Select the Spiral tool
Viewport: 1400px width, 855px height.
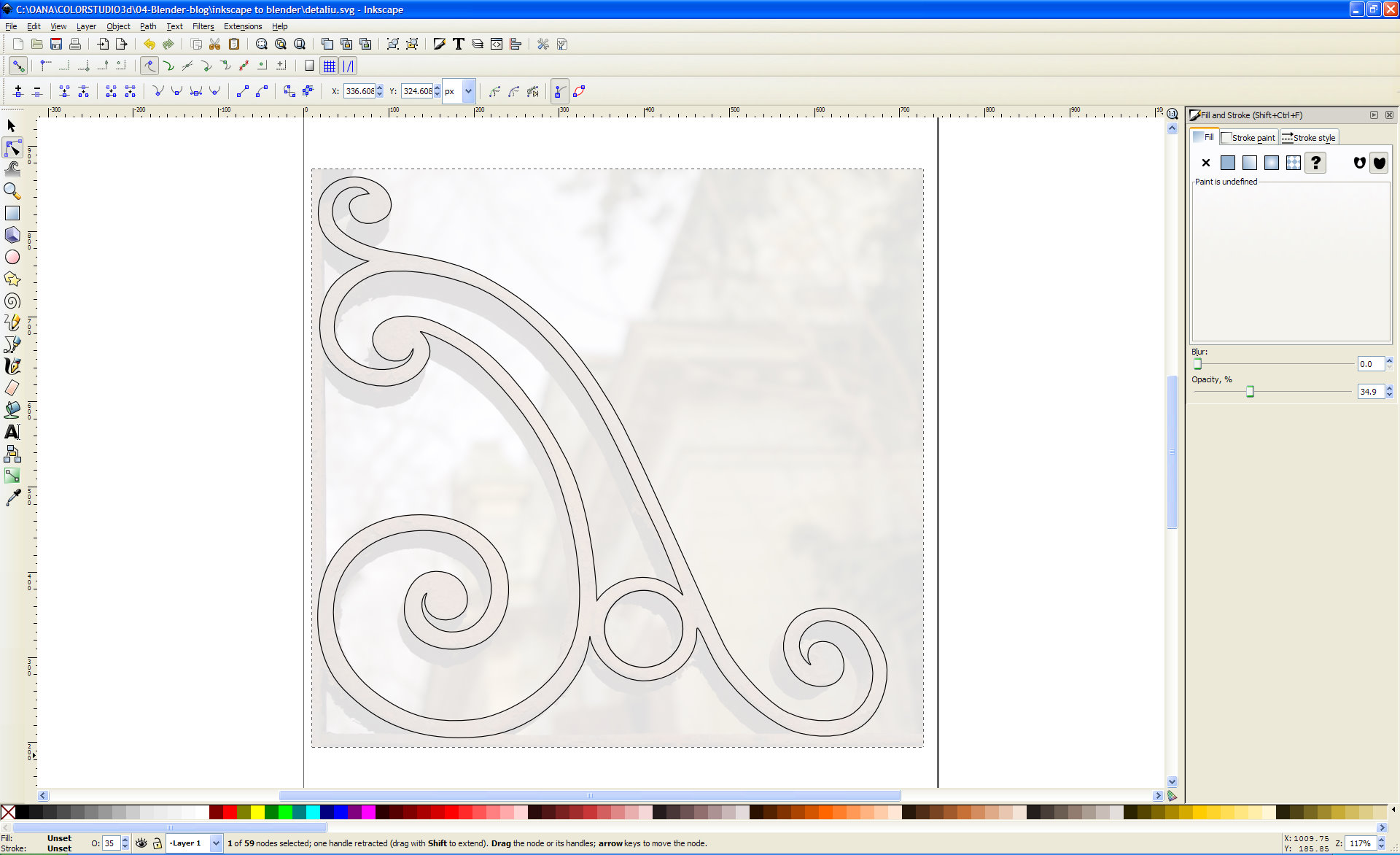(12, 301)
